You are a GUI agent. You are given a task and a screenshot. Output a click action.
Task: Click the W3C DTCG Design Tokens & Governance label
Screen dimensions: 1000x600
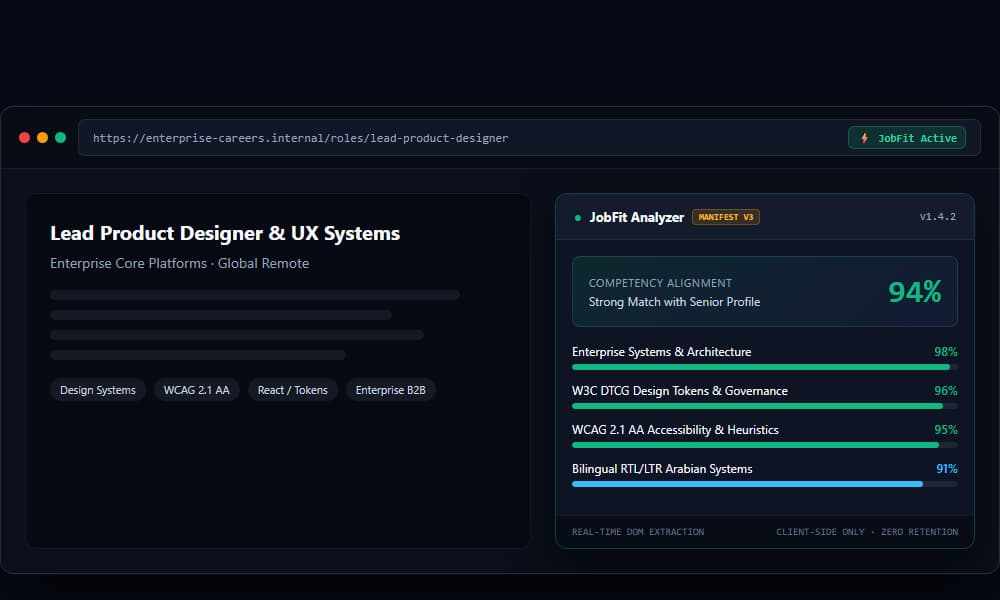[x=680, y=391]
